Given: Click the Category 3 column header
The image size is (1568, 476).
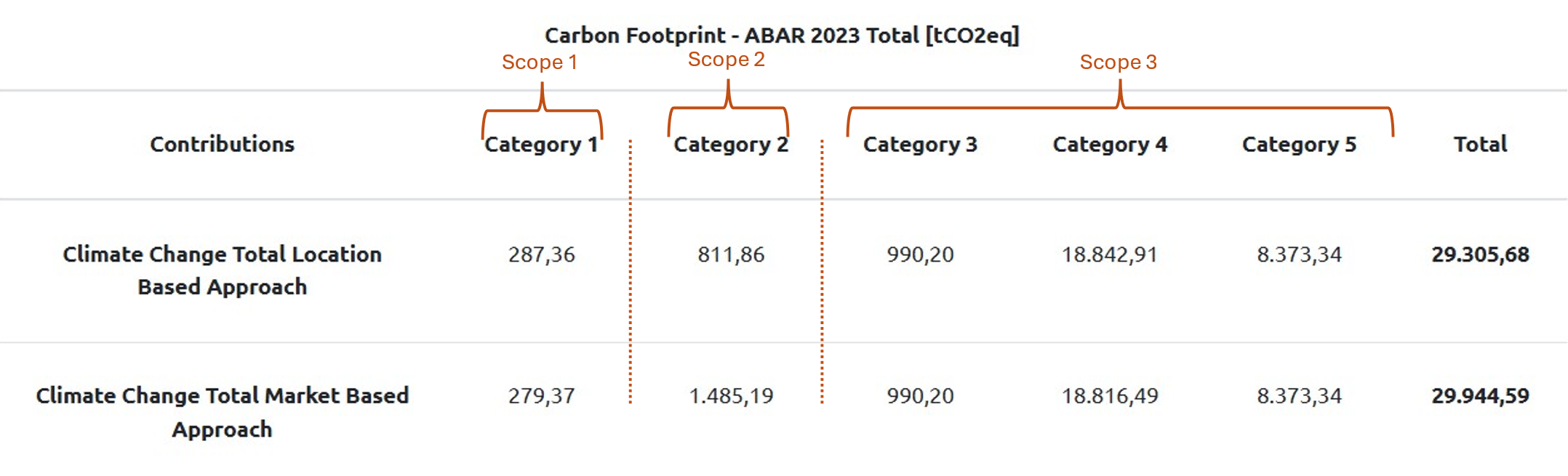Looking at the screenshot, I should (x=920, y=145).
